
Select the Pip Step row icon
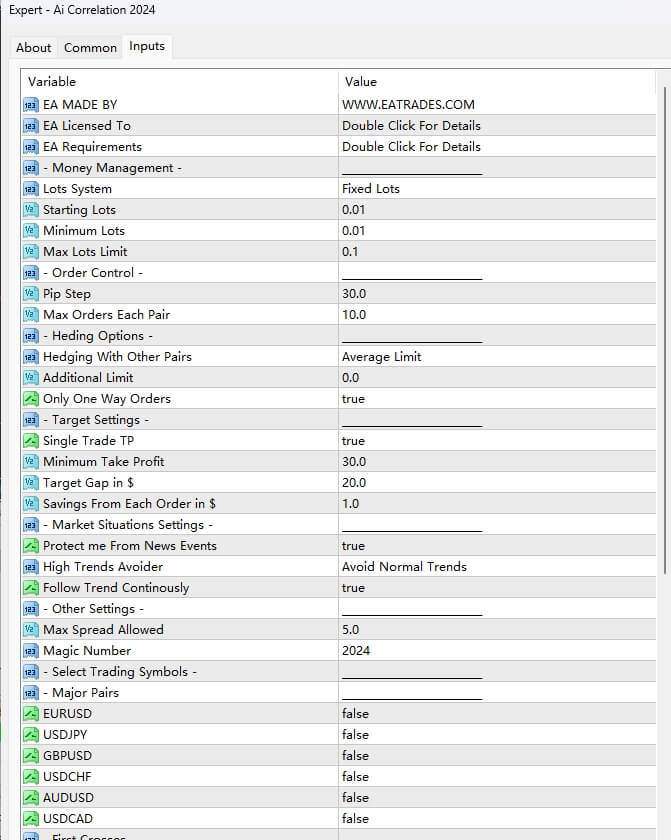(30, 294)
